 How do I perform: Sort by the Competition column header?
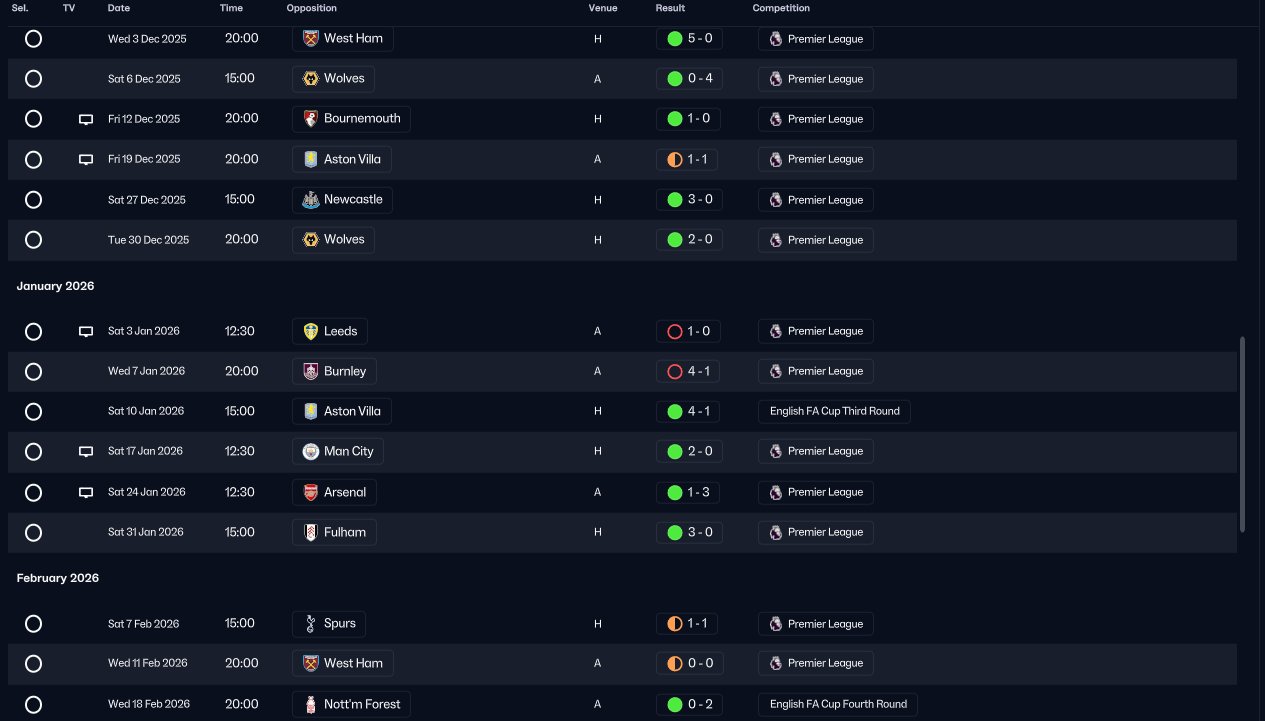pyautogui.click(x=781, y=8)
